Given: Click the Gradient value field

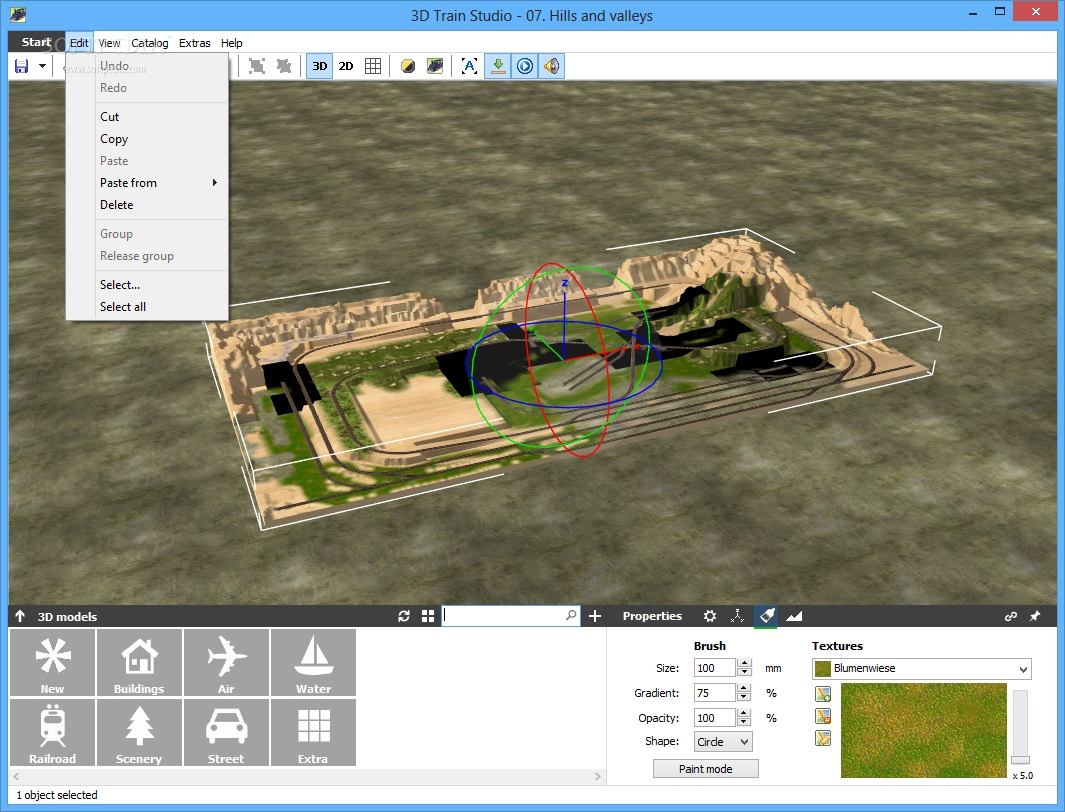Looking at the screenshot, I should tap(715, 693).
